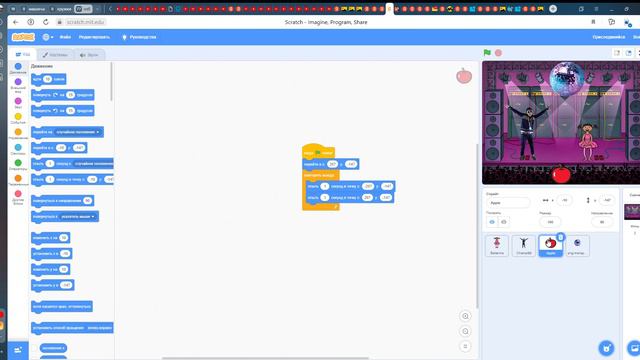This screenshot has height=360, width=640.
Task: Go back in the browser
Action: click(16, 22)
